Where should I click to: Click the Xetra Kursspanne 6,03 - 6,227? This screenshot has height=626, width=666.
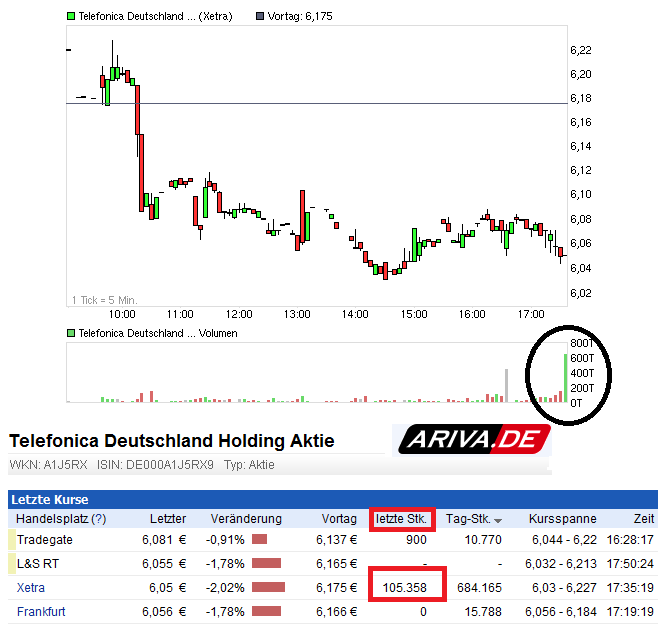click(564, 588)
